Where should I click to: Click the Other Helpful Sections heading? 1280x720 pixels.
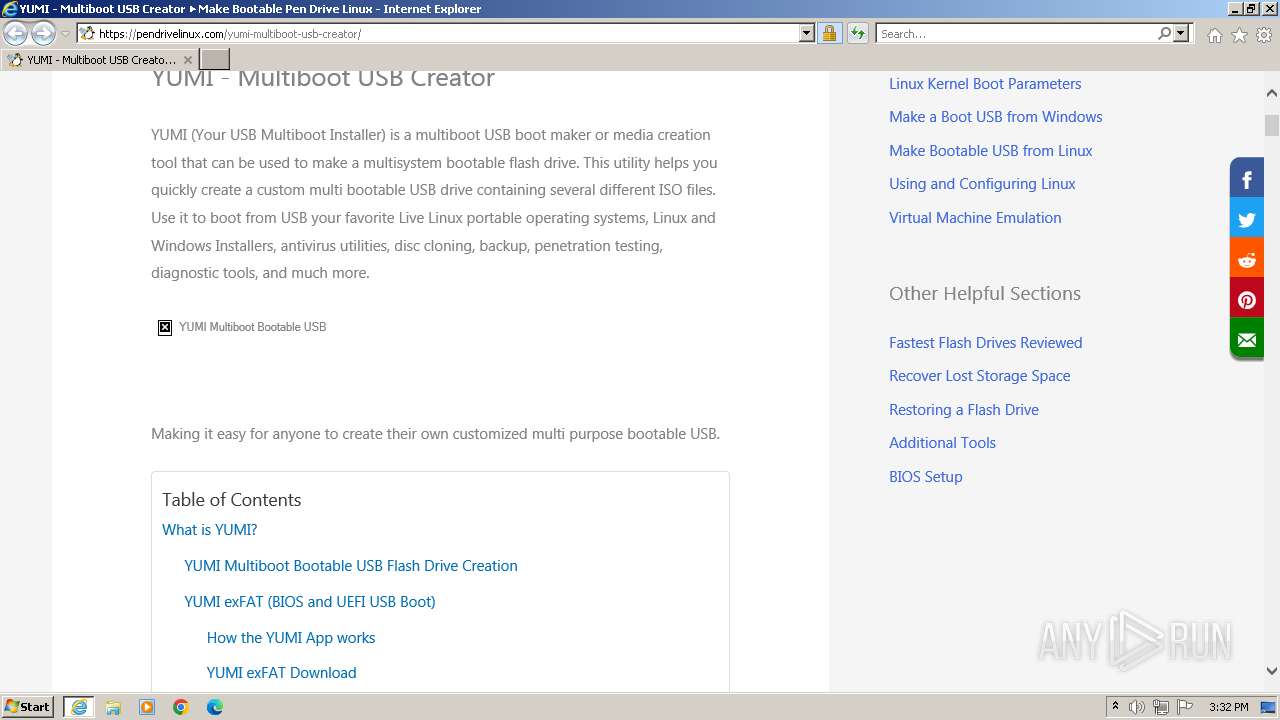point(985,294)
